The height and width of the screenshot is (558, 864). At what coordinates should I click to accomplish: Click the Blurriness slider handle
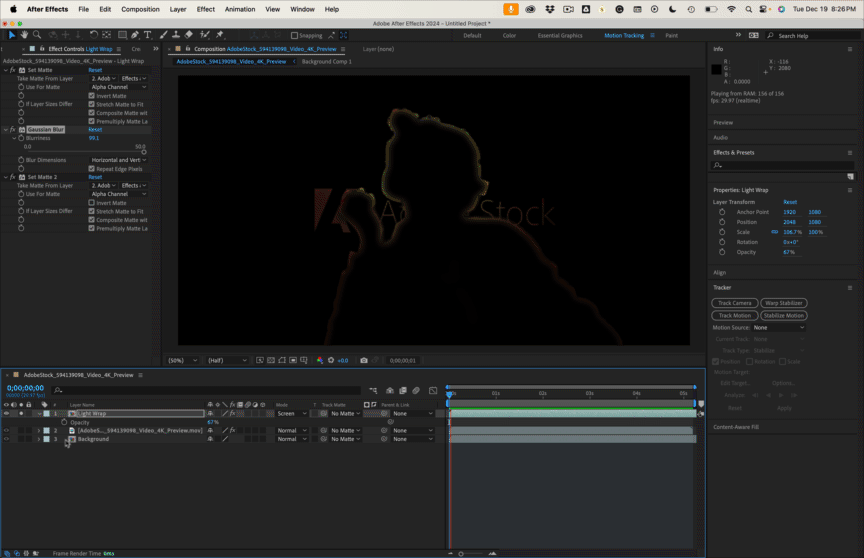[144, 152]
